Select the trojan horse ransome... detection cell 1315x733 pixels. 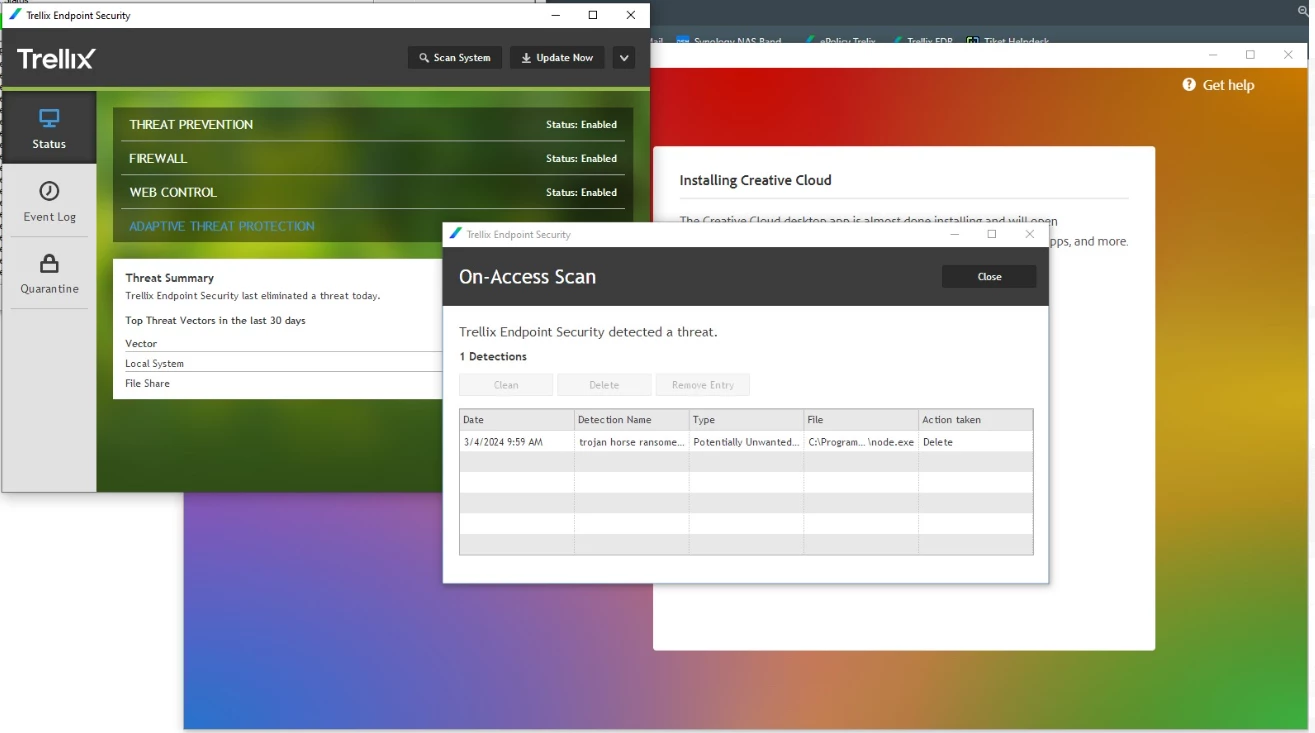632,442
